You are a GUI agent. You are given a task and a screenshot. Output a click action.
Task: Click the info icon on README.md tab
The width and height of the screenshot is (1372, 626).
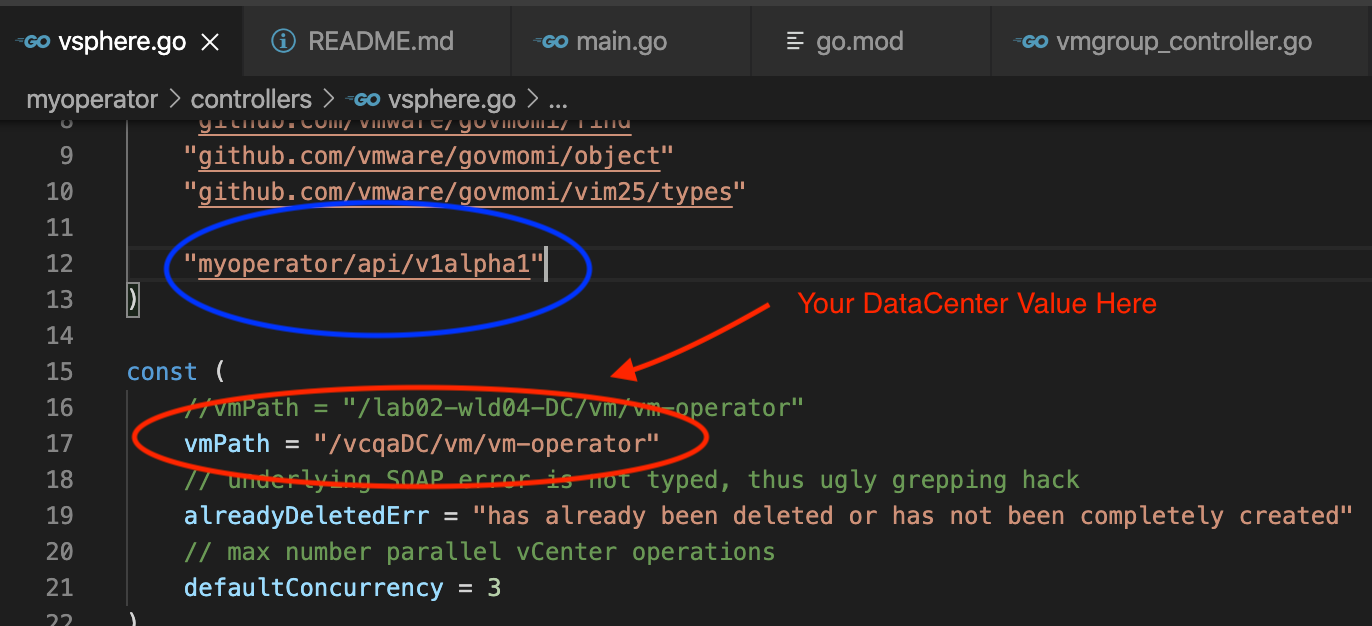[x=285, y=41]
